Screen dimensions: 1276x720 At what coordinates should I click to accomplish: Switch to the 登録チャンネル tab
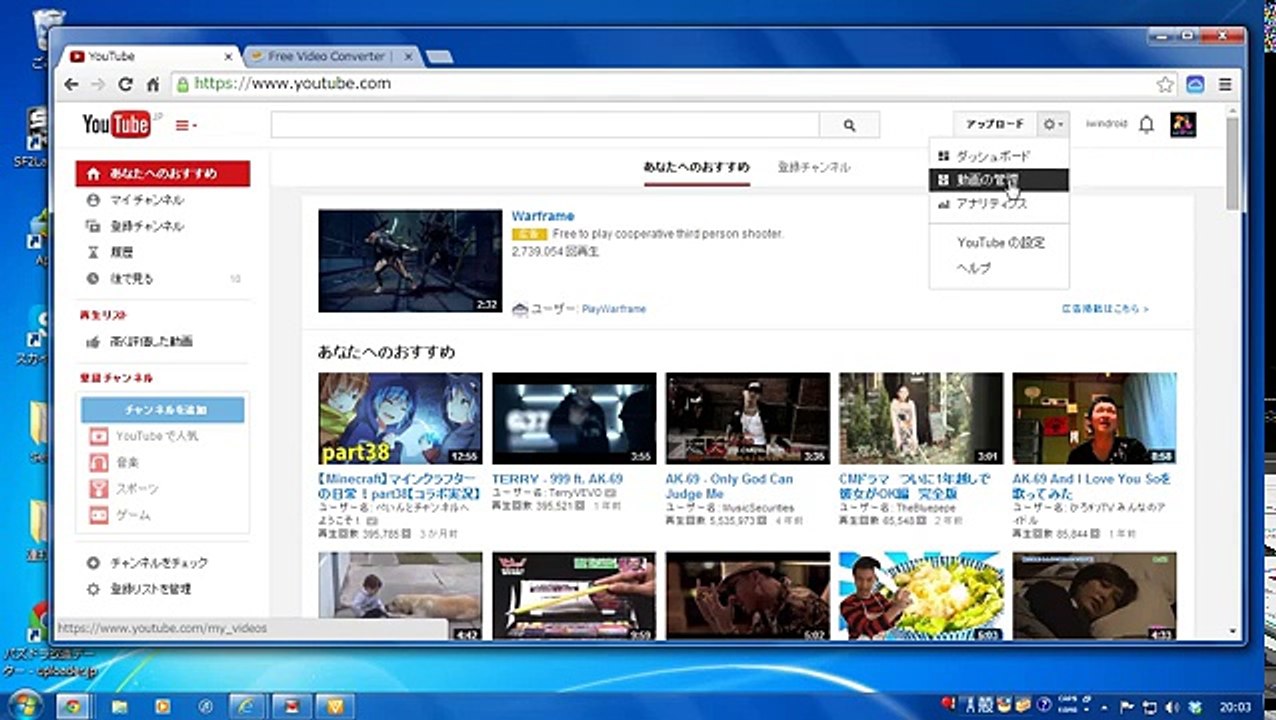[813, 167]
